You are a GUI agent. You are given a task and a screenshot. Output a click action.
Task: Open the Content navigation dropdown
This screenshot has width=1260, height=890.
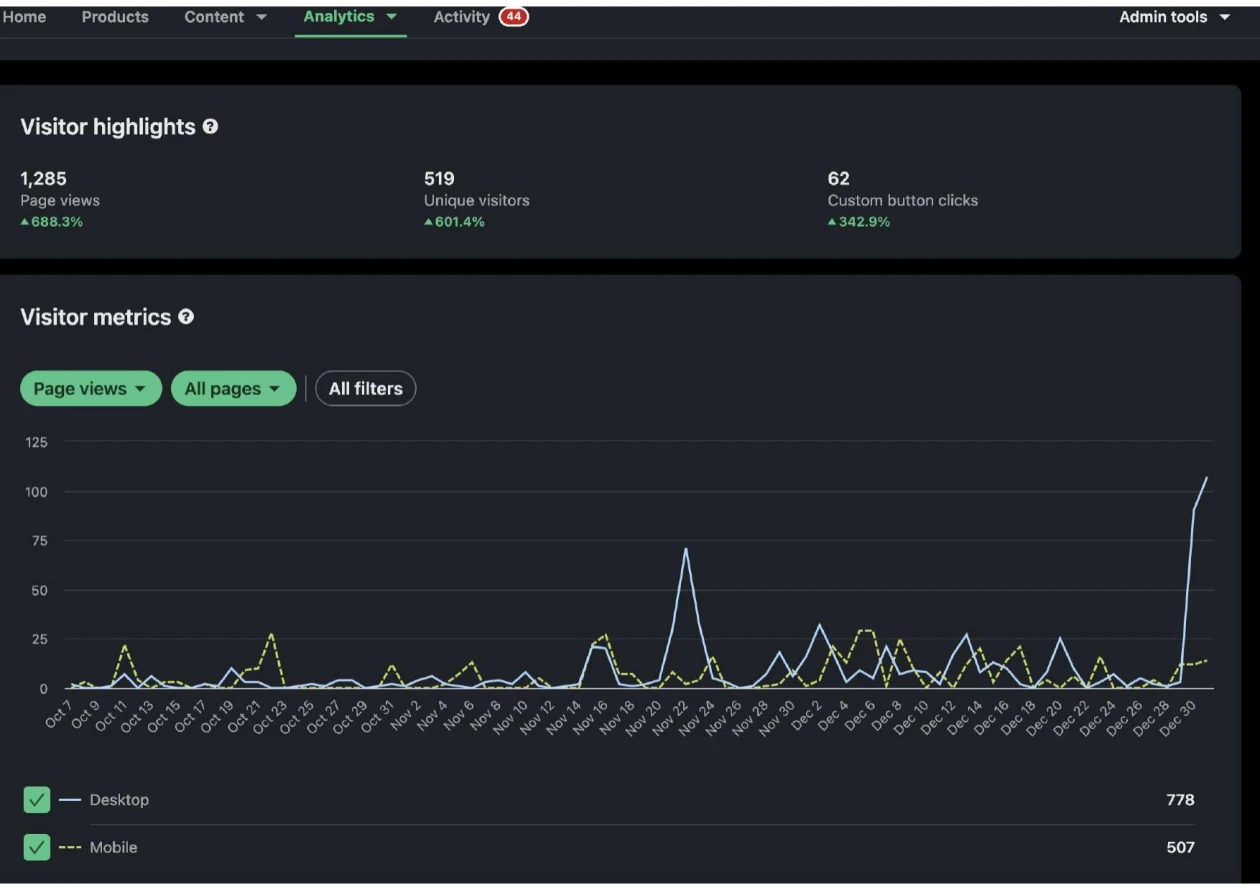(225, 16)
